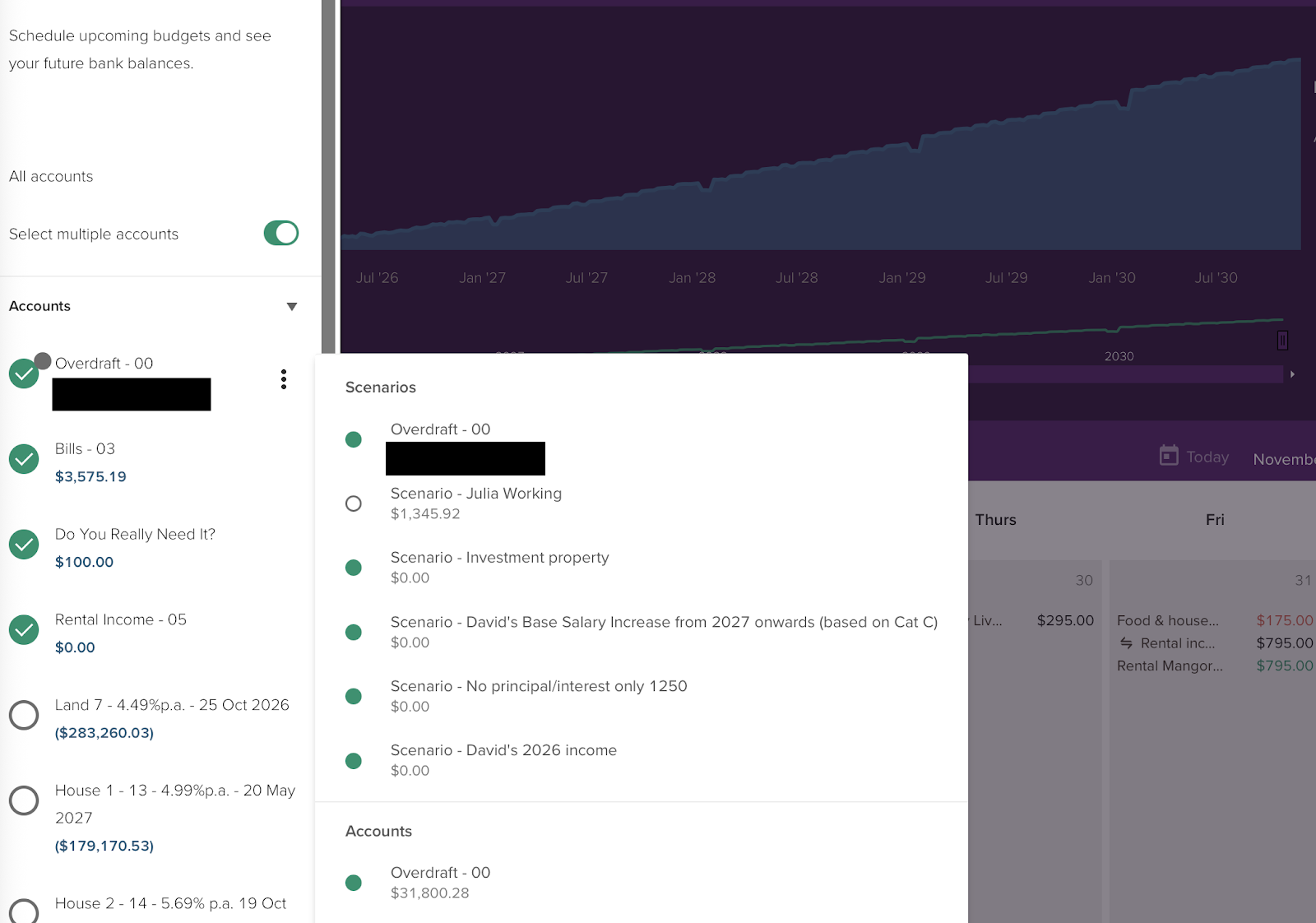The width and height of the screenshot is (1316, 923).
Task: Open the three-dot menu for Overdraft account
Action: [284, 379]
